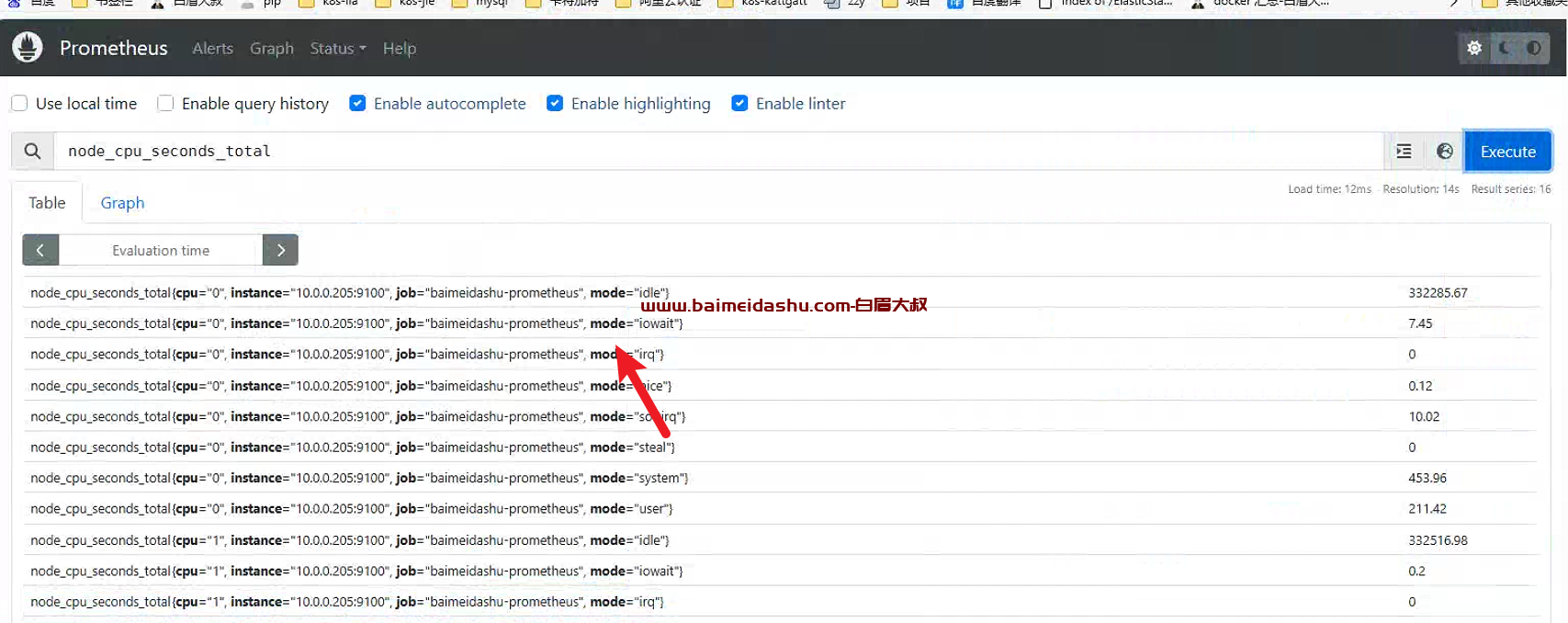Screen dimensions: 1568x623
Task: Run the query with Execute
Action: tap(1507, 152)
